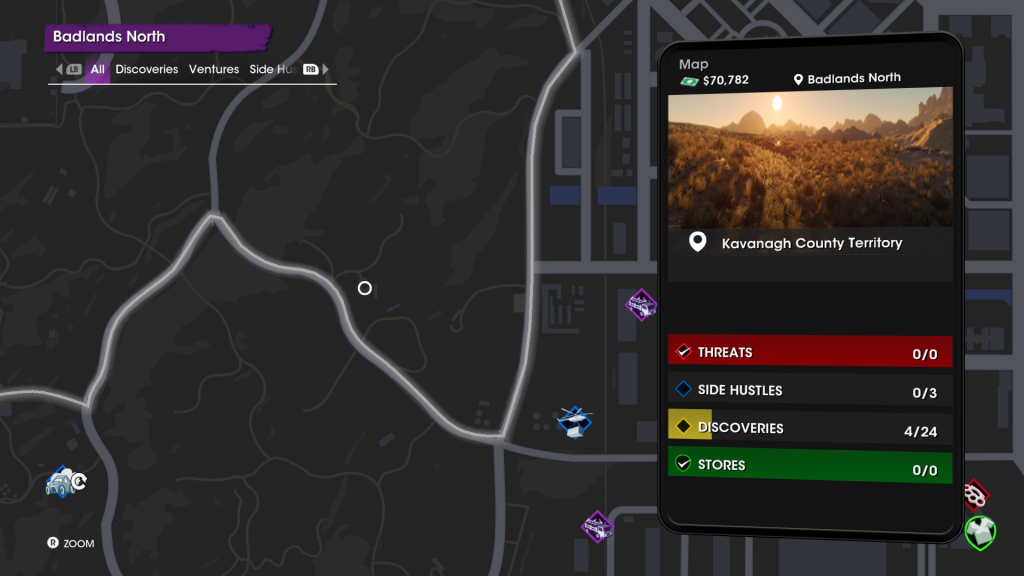The width and height of the screenshot is (1024, 576).
Task: Click the Badlands North pin in the phone header
Action: (797, 79)
